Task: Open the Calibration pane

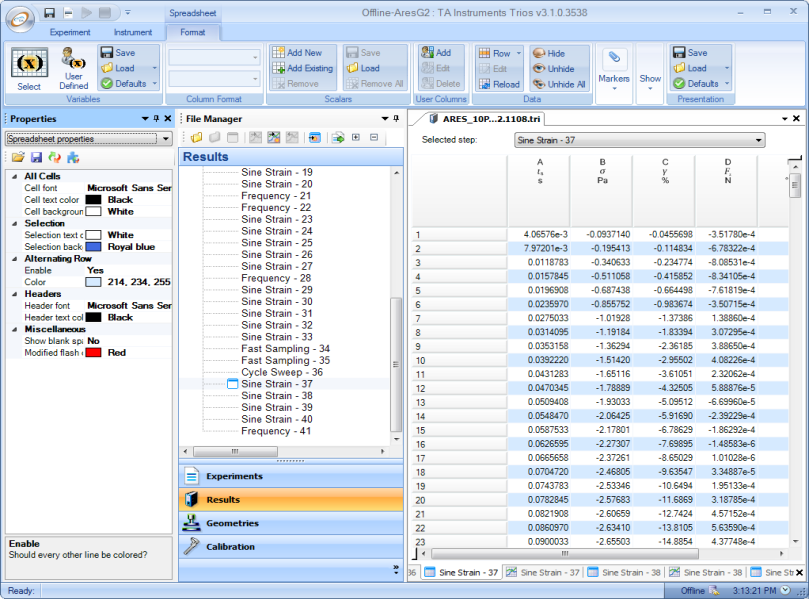Action: tap(291, 547)
